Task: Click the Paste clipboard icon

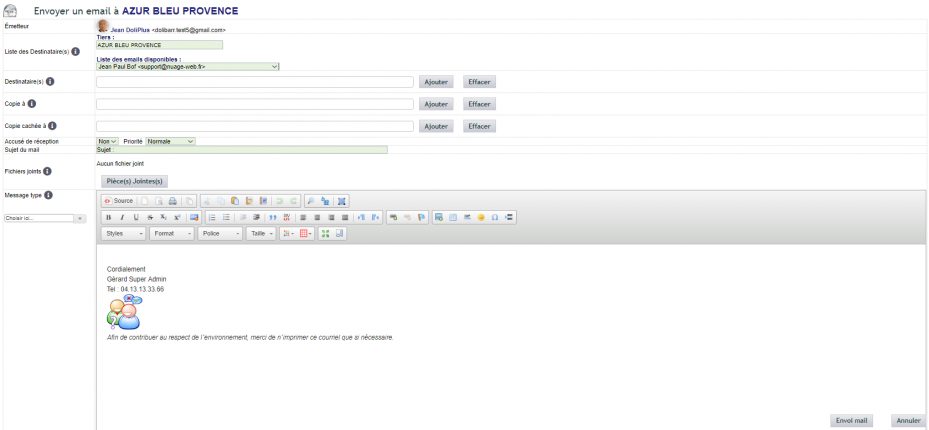Action: 235,201
